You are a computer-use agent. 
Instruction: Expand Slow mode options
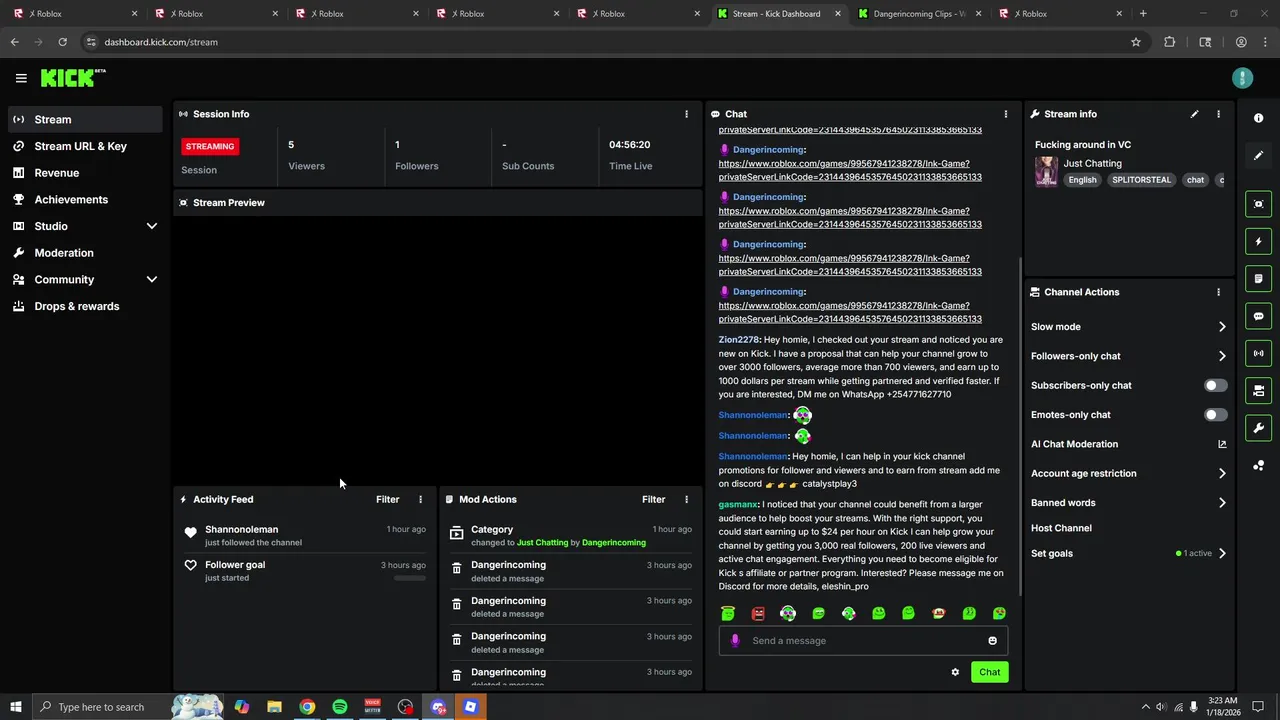[1222, 327]
